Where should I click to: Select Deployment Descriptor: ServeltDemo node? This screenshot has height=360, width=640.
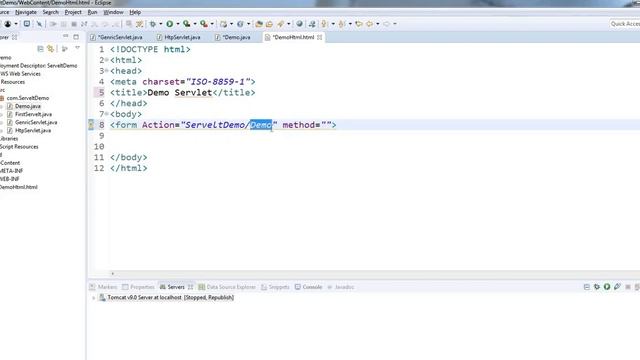pos(39,65)
